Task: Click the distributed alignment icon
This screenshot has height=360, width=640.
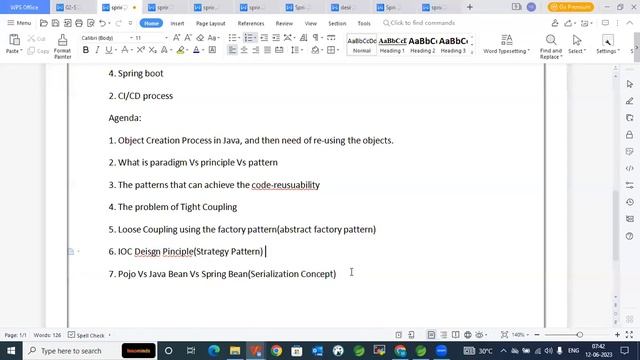Action: 279,50
